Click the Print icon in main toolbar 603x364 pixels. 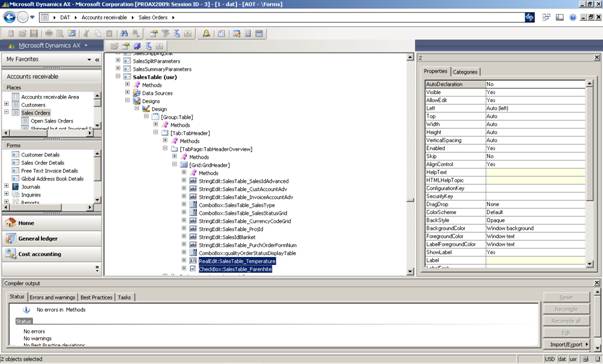click(49, 34)
